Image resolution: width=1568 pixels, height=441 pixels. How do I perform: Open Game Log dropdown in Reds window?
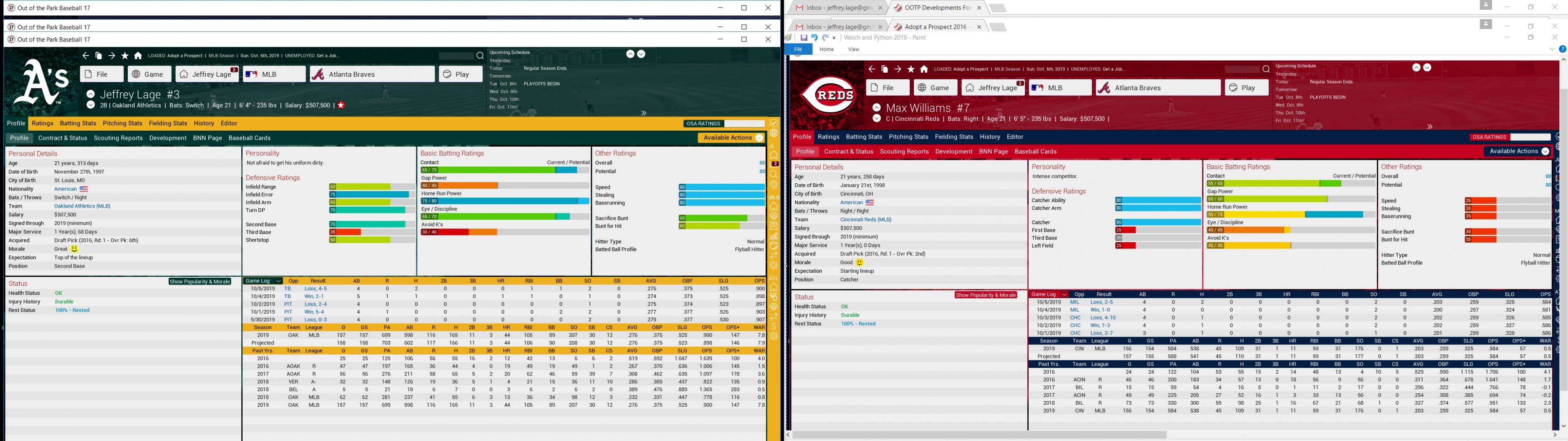pyautogui.click(x=1049, y=294)
